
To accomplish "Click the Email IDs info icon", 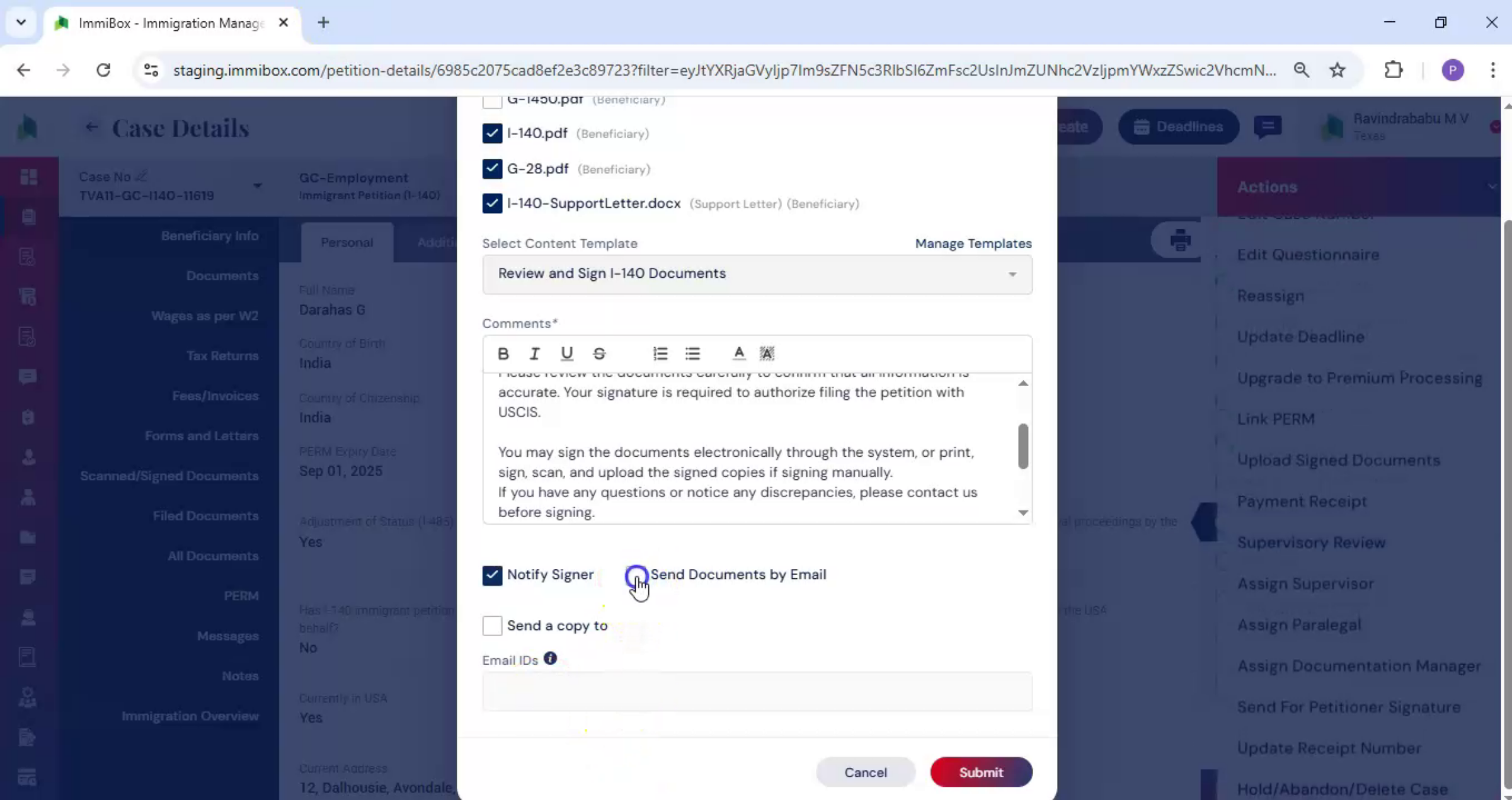I will (x=550, y=658).
